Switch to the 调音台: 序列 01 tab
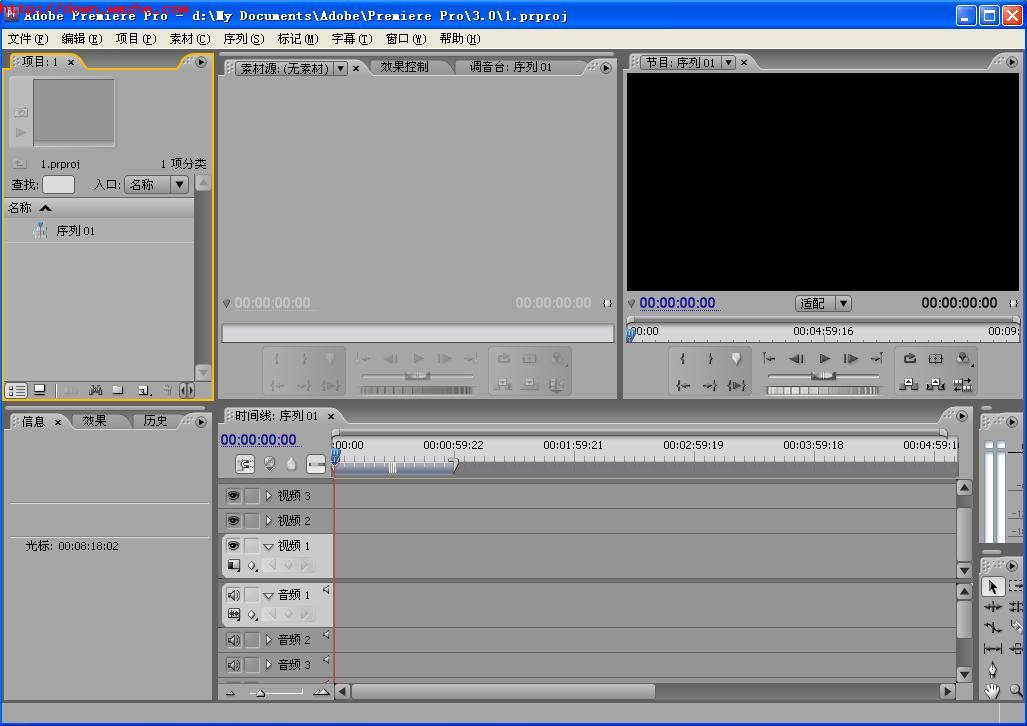The width and height of the screenshot is (1027, 726). 510,67
